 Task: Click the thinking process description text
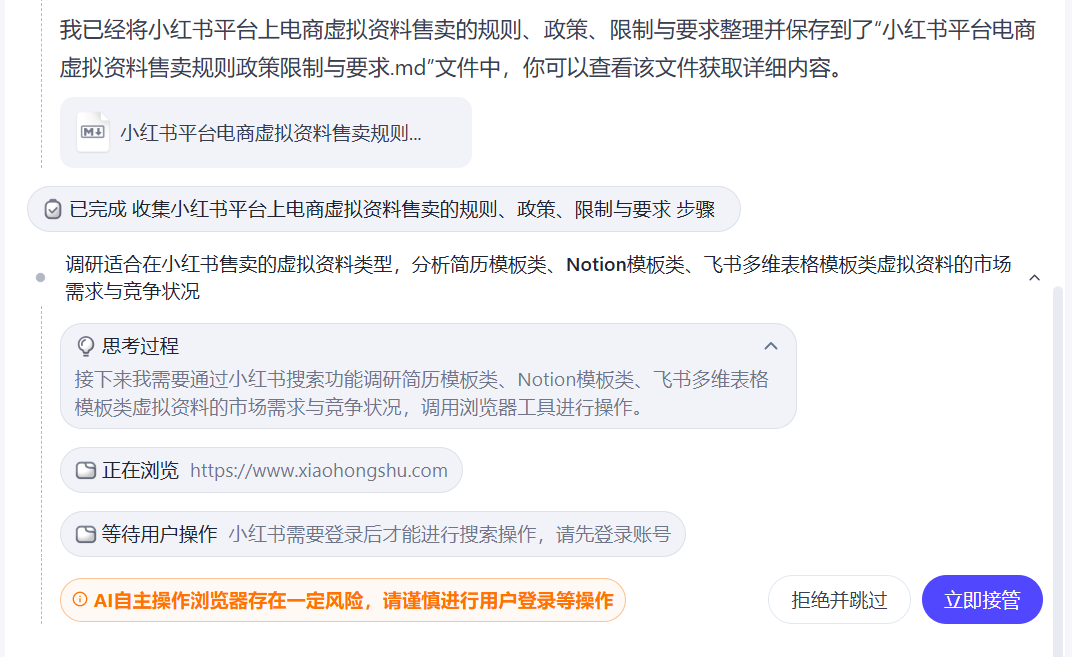421,393
